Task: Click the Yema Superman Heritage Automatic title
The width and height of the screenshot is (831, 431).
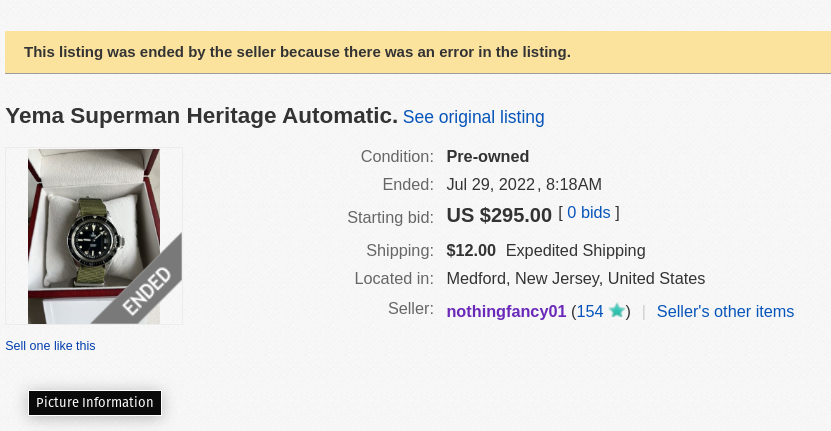Action: 201,116
